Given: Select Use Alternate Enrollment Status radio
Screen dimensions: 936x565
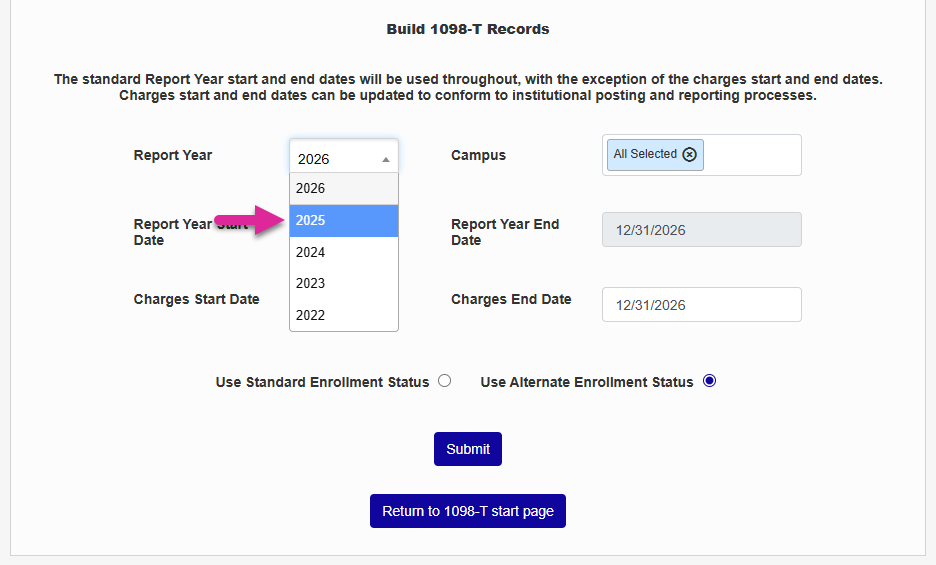Looking at the screenshot, I should (709, 381).
